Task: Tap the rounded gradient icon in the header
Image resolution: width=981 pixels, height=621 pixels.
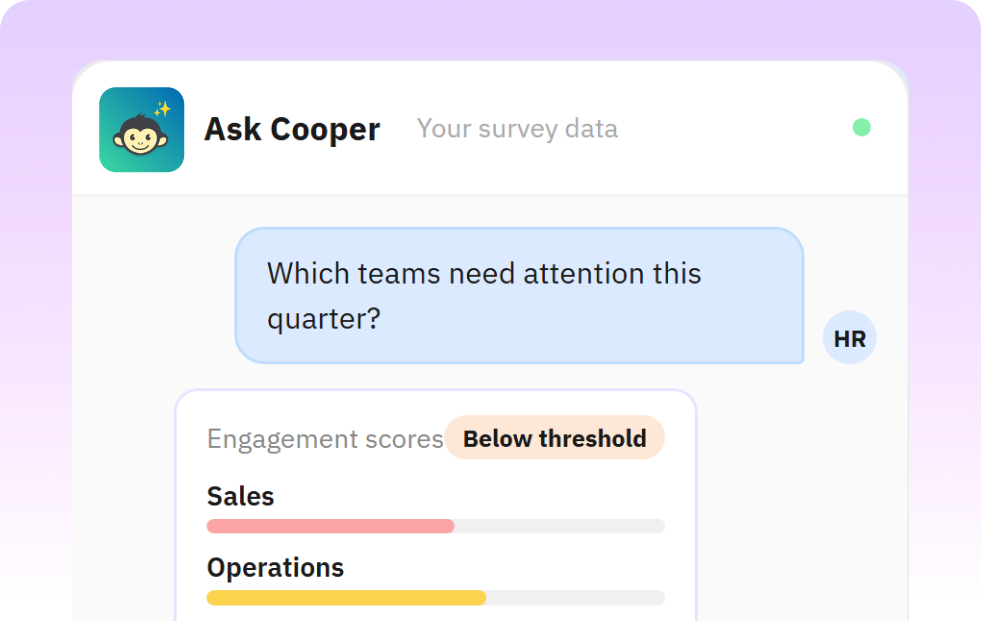Action: click(141, 130)
